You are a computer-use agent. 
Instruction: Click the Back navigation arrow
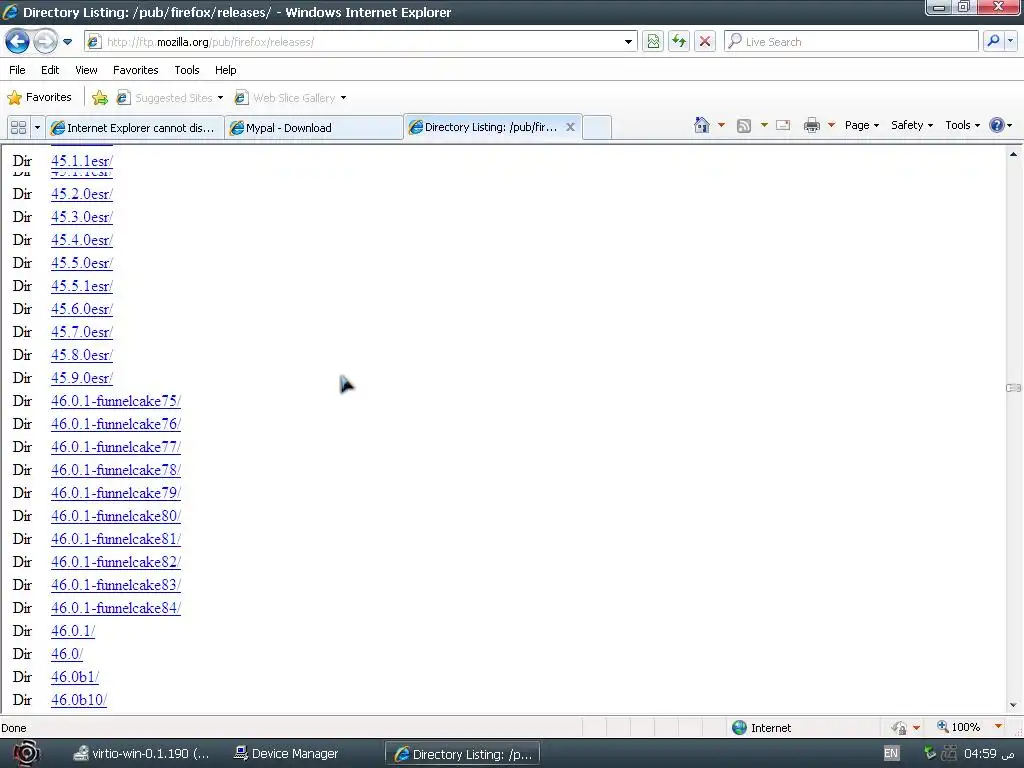pyautogui.click(x=18, y=42)
